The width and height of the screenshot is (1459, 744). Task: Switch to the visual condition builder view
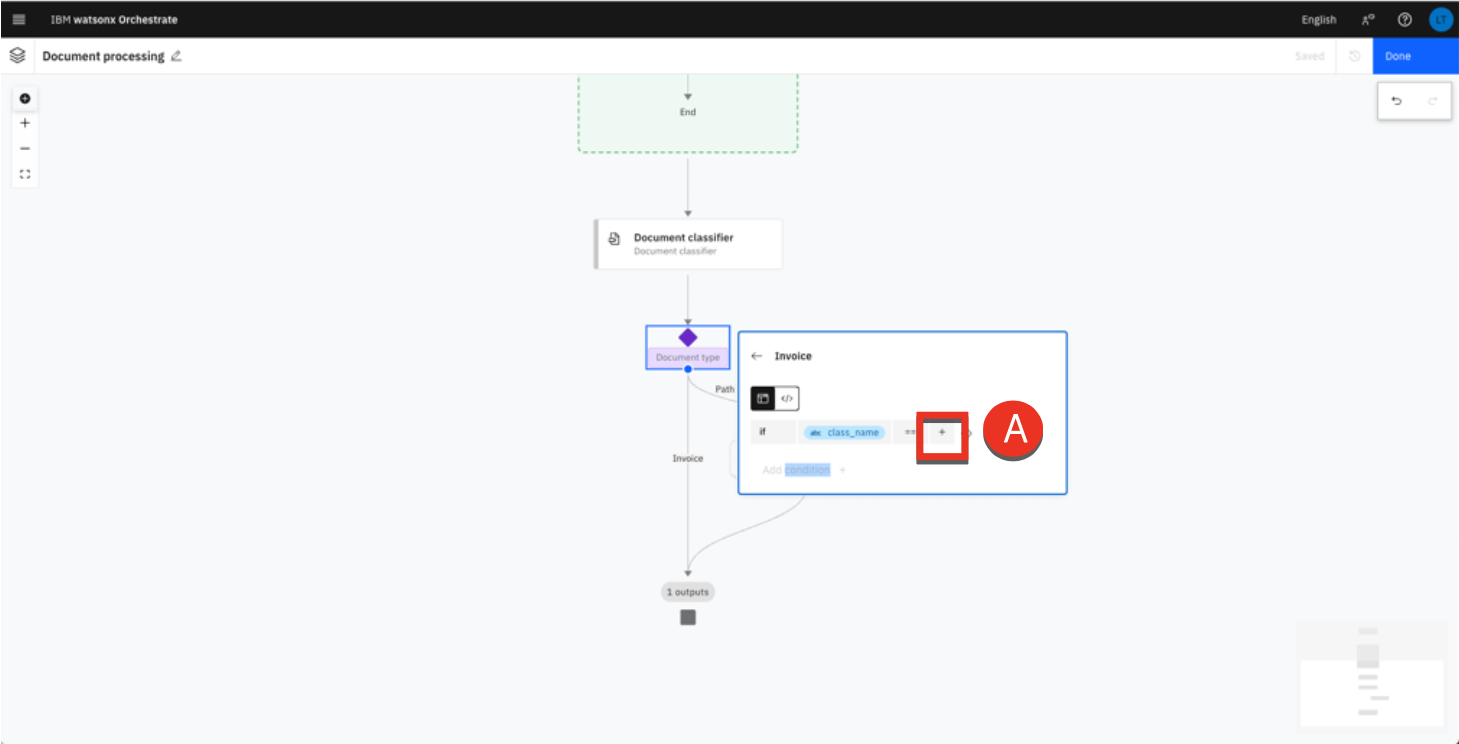[x=763, y=398]
